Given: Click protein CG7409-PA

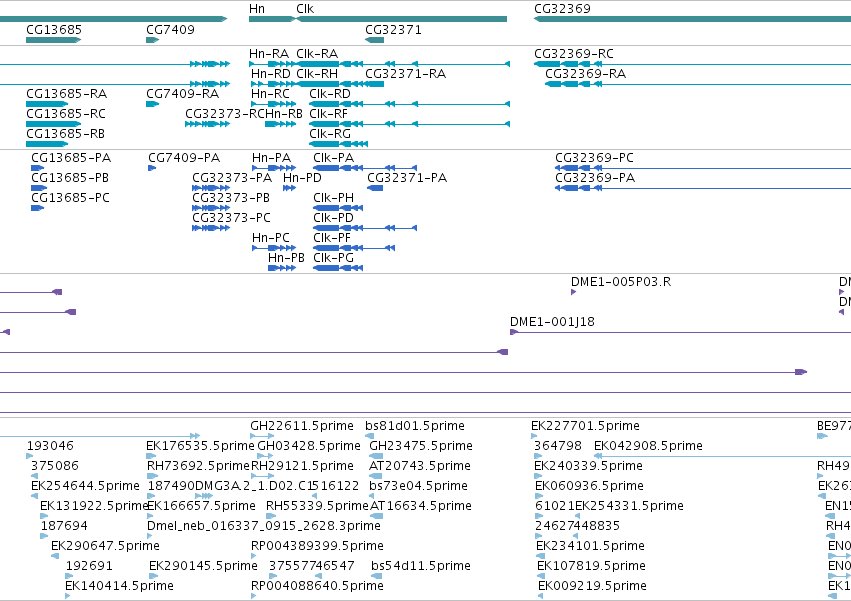Looking at the screenshot, I should point(184,158).
